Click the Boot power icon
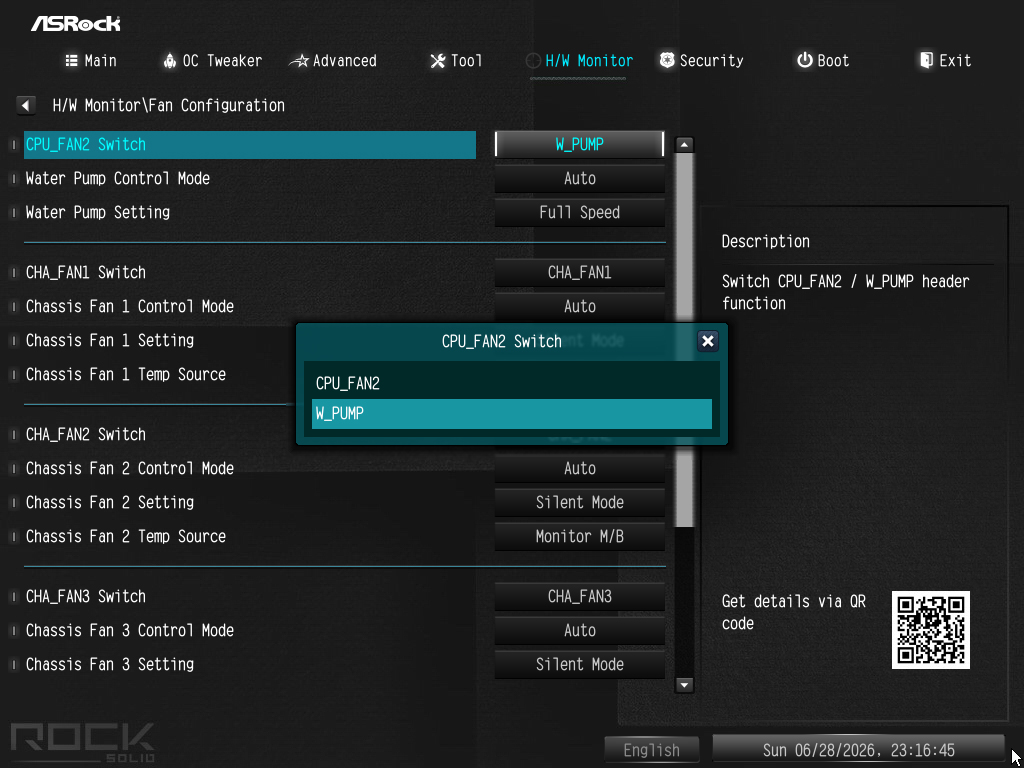This screenshot has width=1024, height=768. pyautogui.click(x=804, y=61)
